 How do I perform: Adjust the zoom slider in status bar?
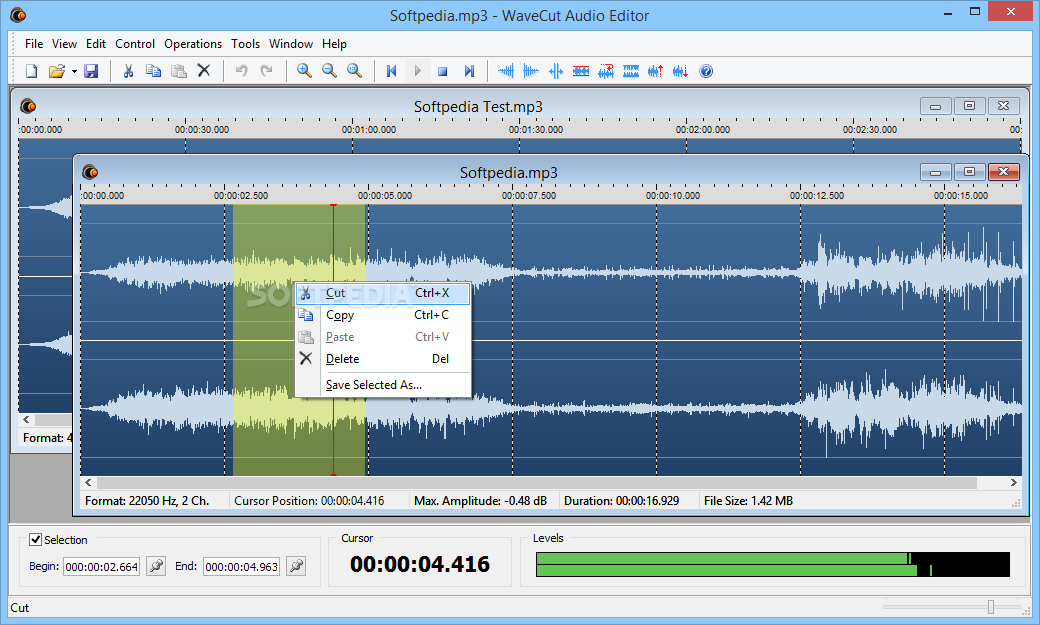(991, 607)
